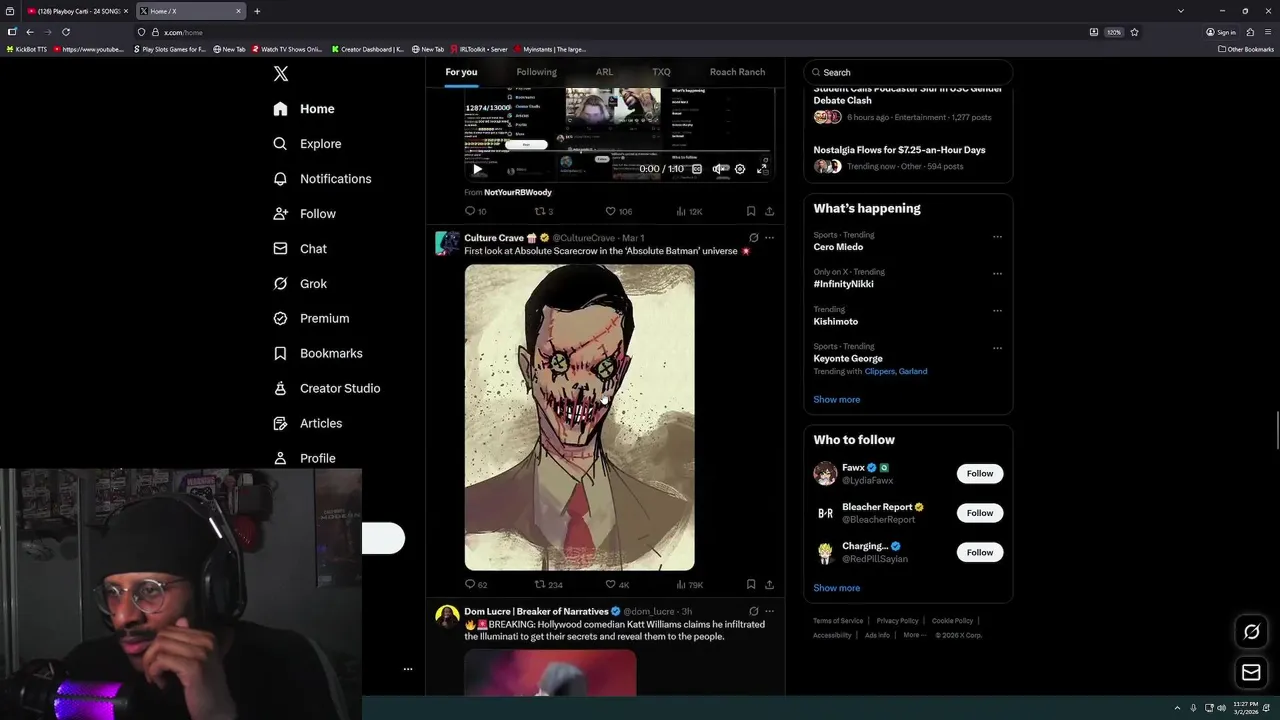Open Dom Lucre profile avatar
This screenshot has width=1280, height=720.
point(447,617)
